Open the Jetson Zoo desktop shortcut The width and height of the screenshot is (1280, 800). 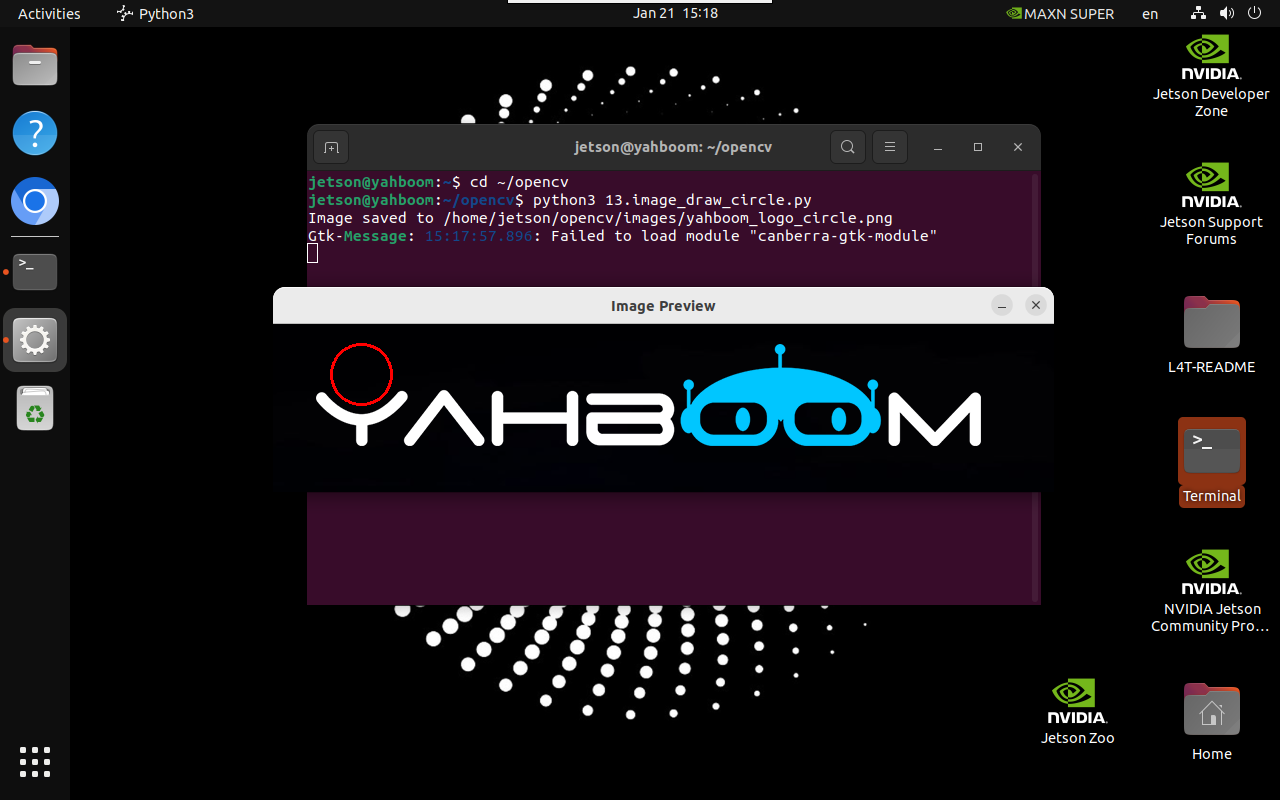click(1077, 712)
